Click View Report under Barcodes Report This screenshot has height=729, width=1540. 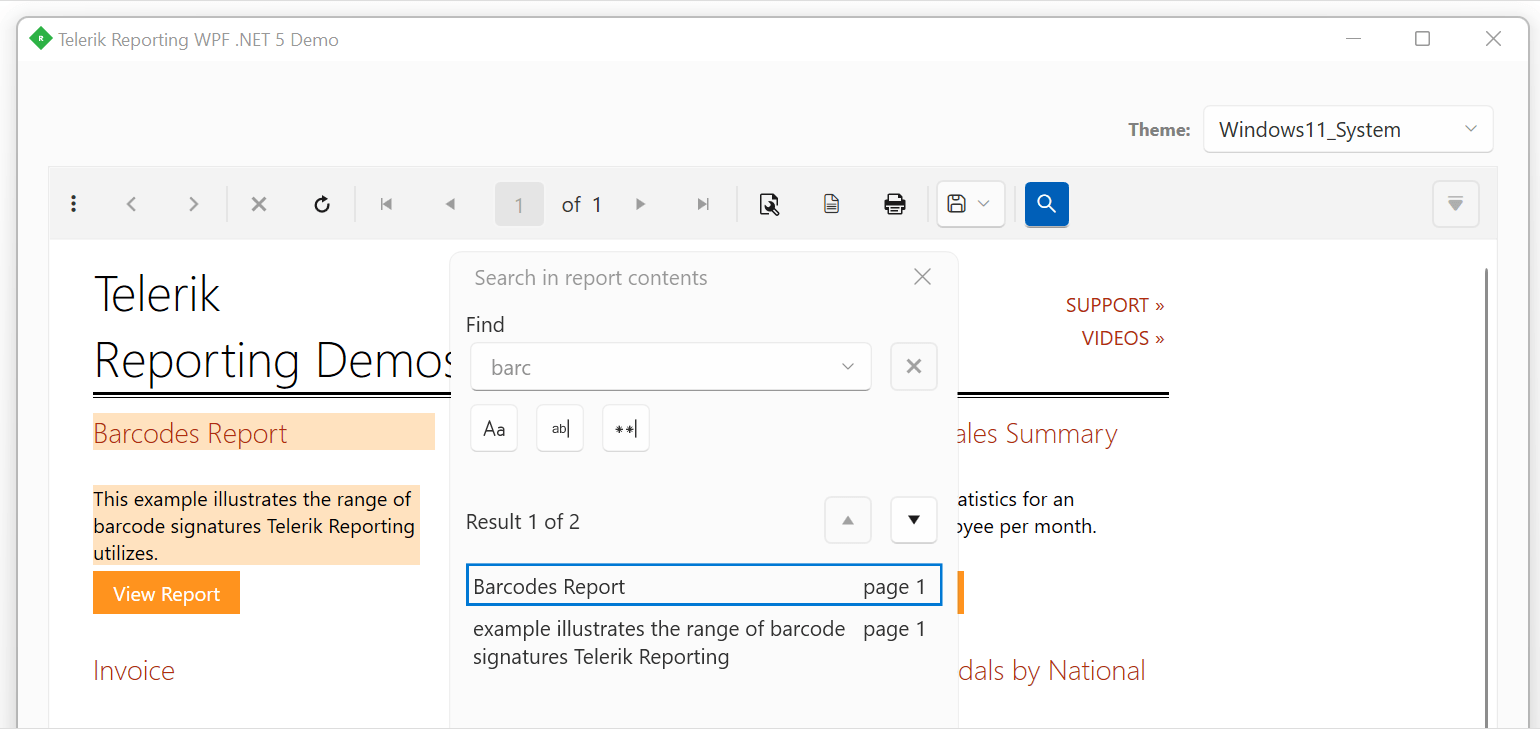[166, 593]
